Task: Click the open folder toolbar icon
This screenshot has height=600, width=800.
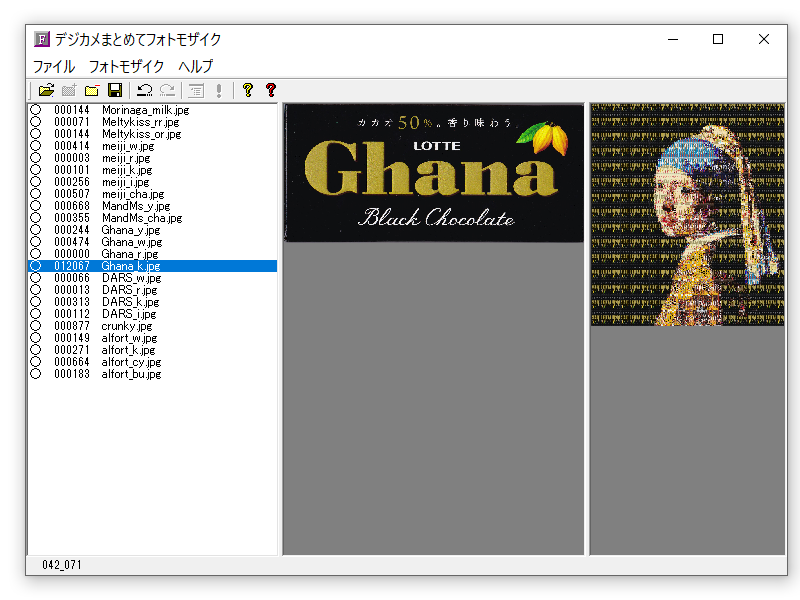Action: pyautogui.click(x=46, y=90)
